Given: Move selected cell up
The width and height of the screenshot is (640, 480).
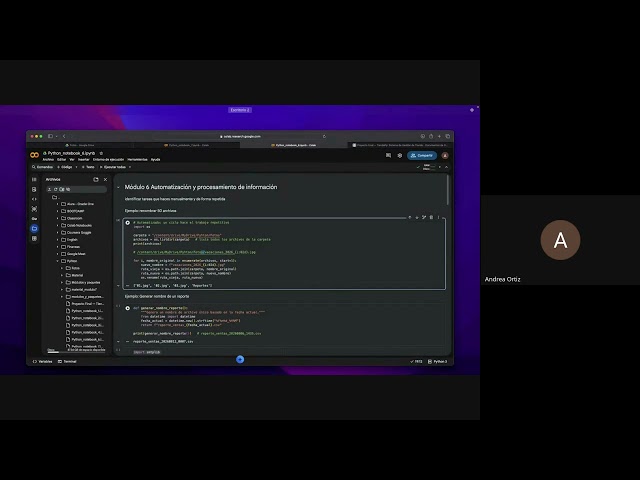Looking at the screenshot, I should [x=409, y=218].
